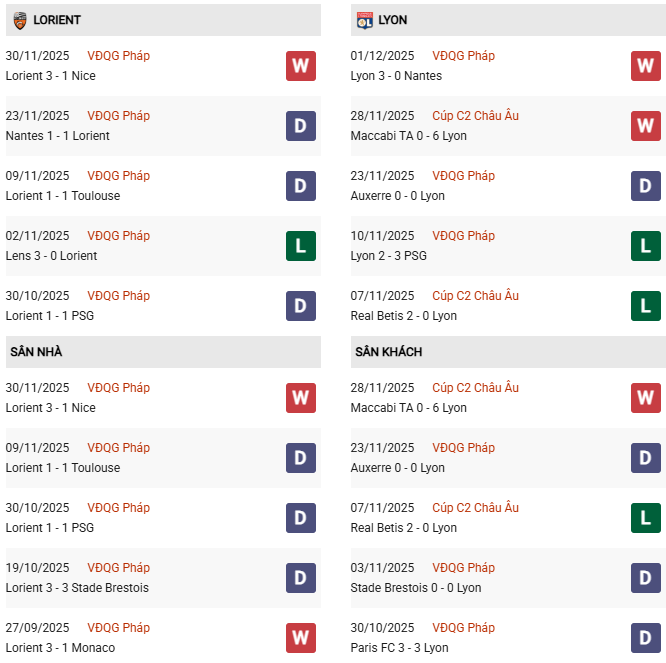Click the D badge for Paris FC vs Lyon

click(x=645, y=638)
